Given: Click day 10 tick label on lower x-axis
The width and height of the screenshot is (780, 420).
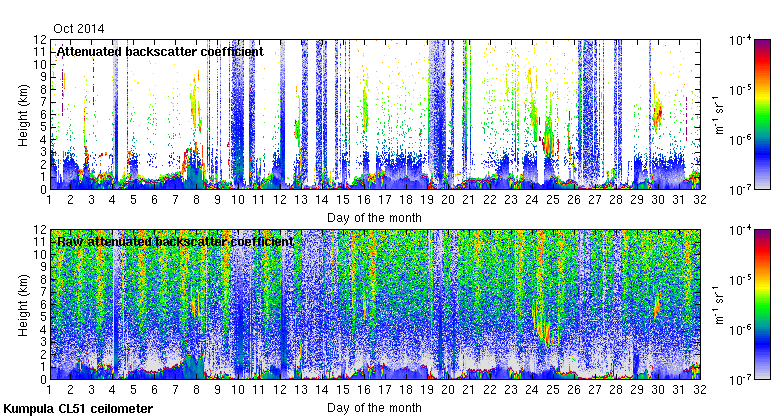Looking at the screenshot, I should click(238, 390).
